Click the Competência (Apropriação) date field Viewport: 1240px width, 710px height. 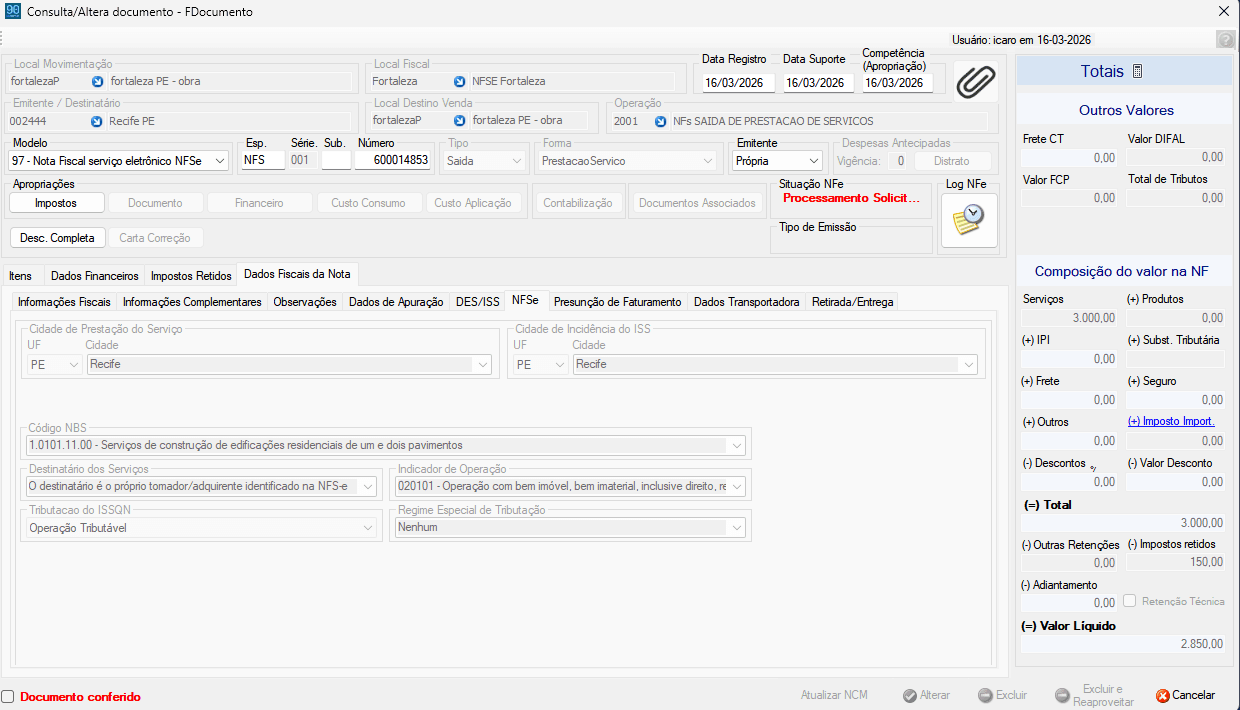(897, 83)
